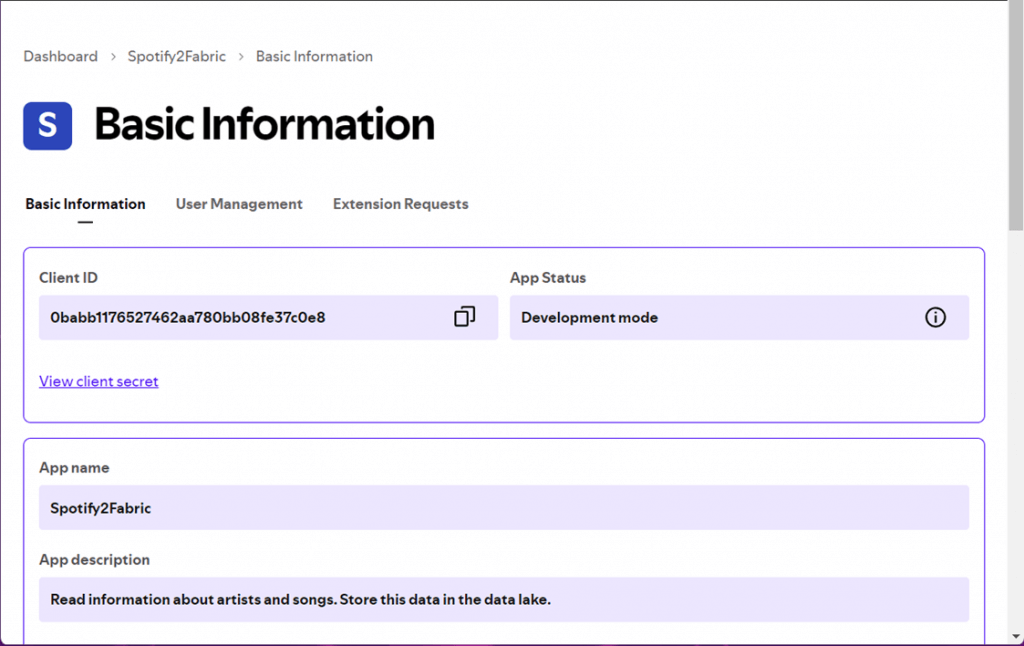The height and width of the screenshot is (646, 1024).
Task: Click the App description field
Action: point(504,599)
